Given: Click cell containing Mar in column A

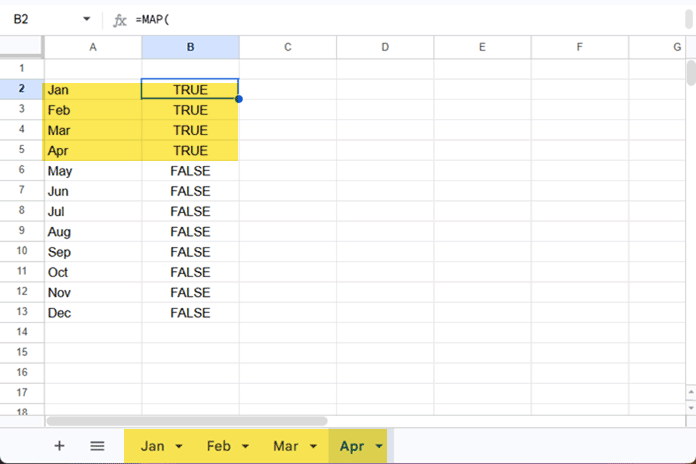Looking at the screenshot, I should click(x=93, y=130).
